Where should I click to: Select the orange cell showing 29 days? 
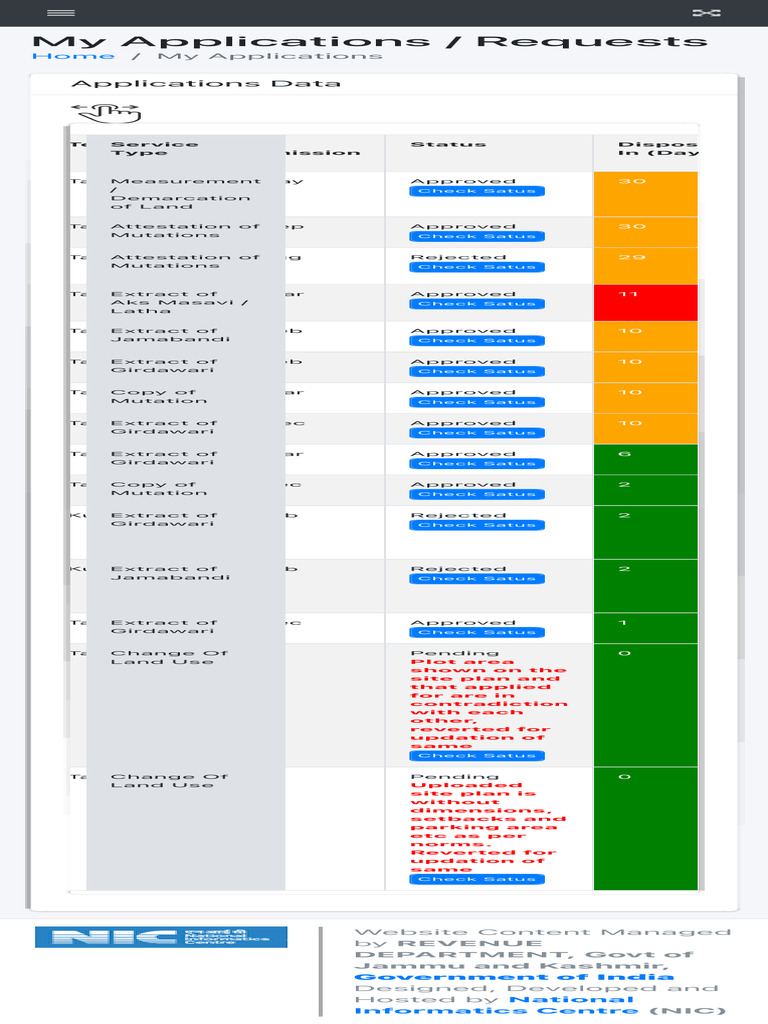646,266
